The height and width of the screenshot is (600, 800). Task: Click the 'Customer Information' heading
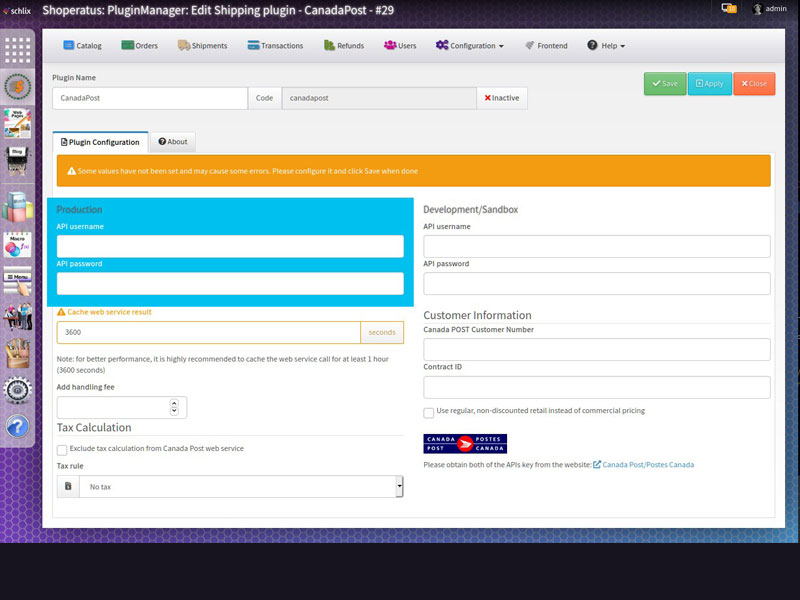click(x=478, y=315)
